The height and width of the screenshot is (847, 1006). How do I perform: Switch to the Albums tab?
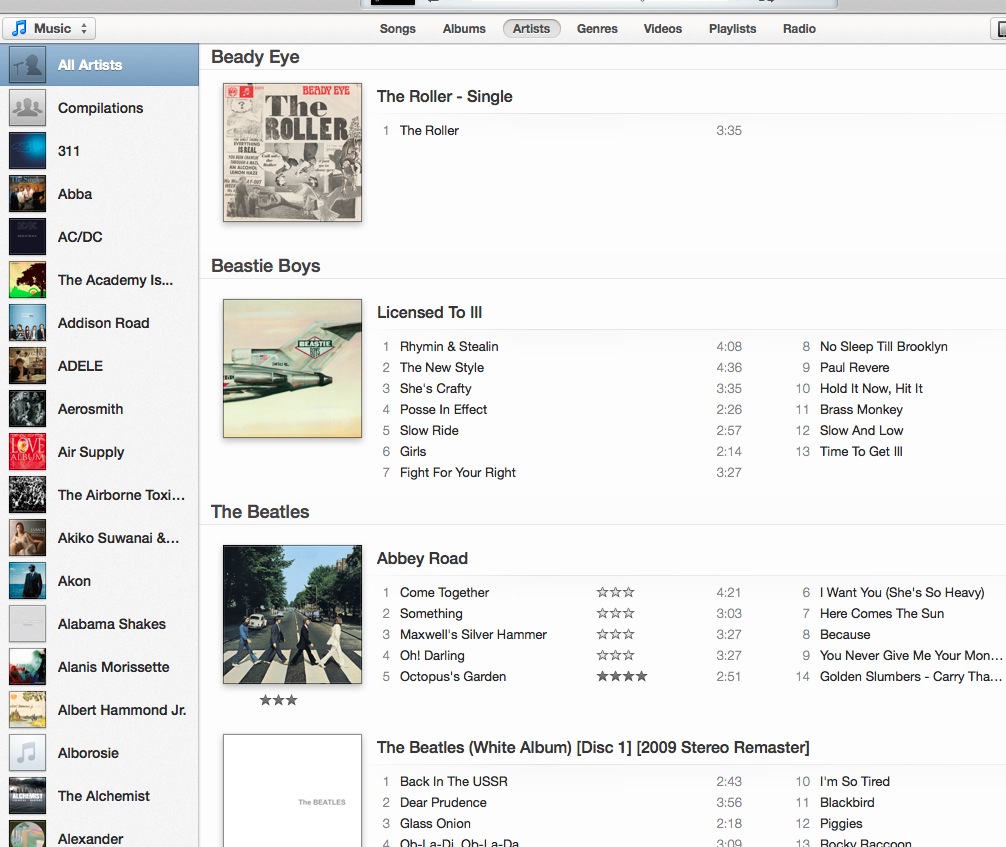point(464,29)
